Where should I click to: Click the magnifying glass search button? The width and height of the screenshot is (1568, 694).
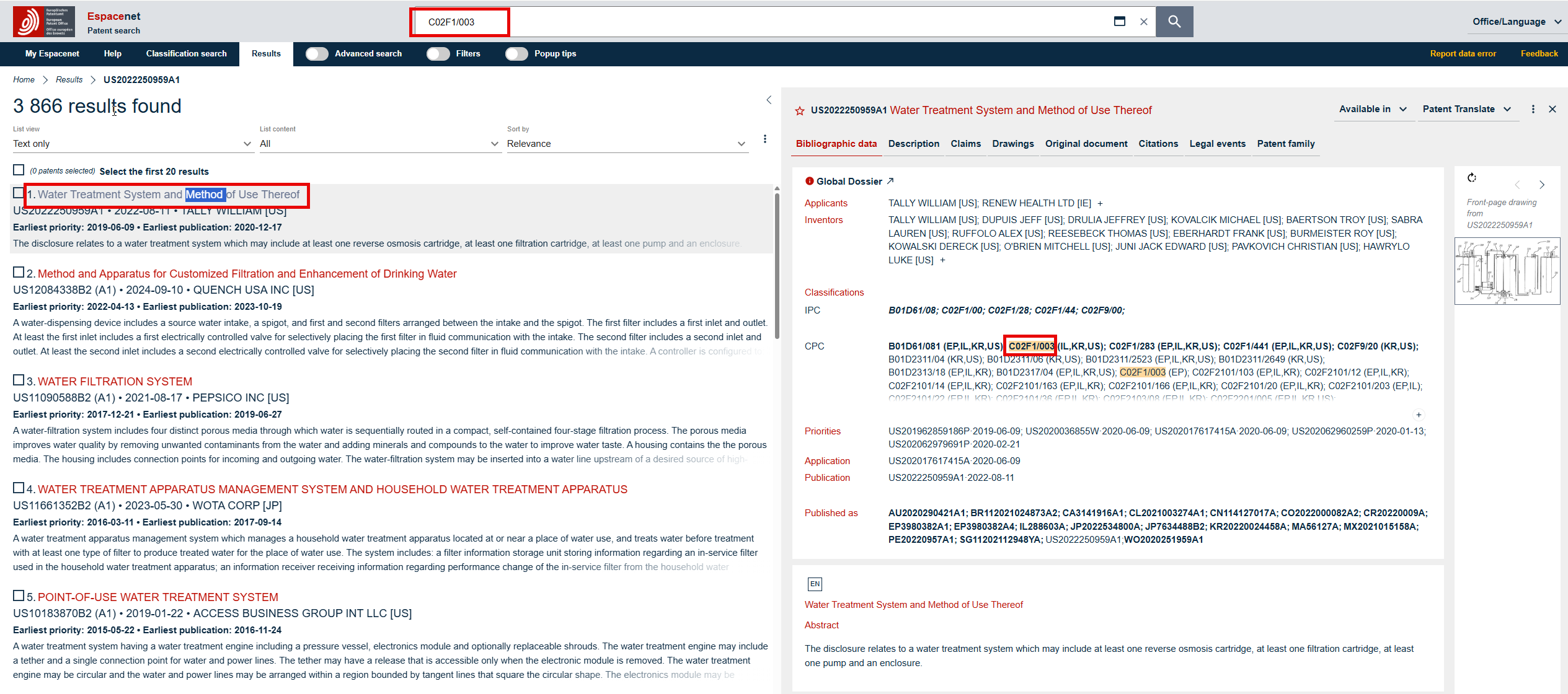coord(1174,22)
